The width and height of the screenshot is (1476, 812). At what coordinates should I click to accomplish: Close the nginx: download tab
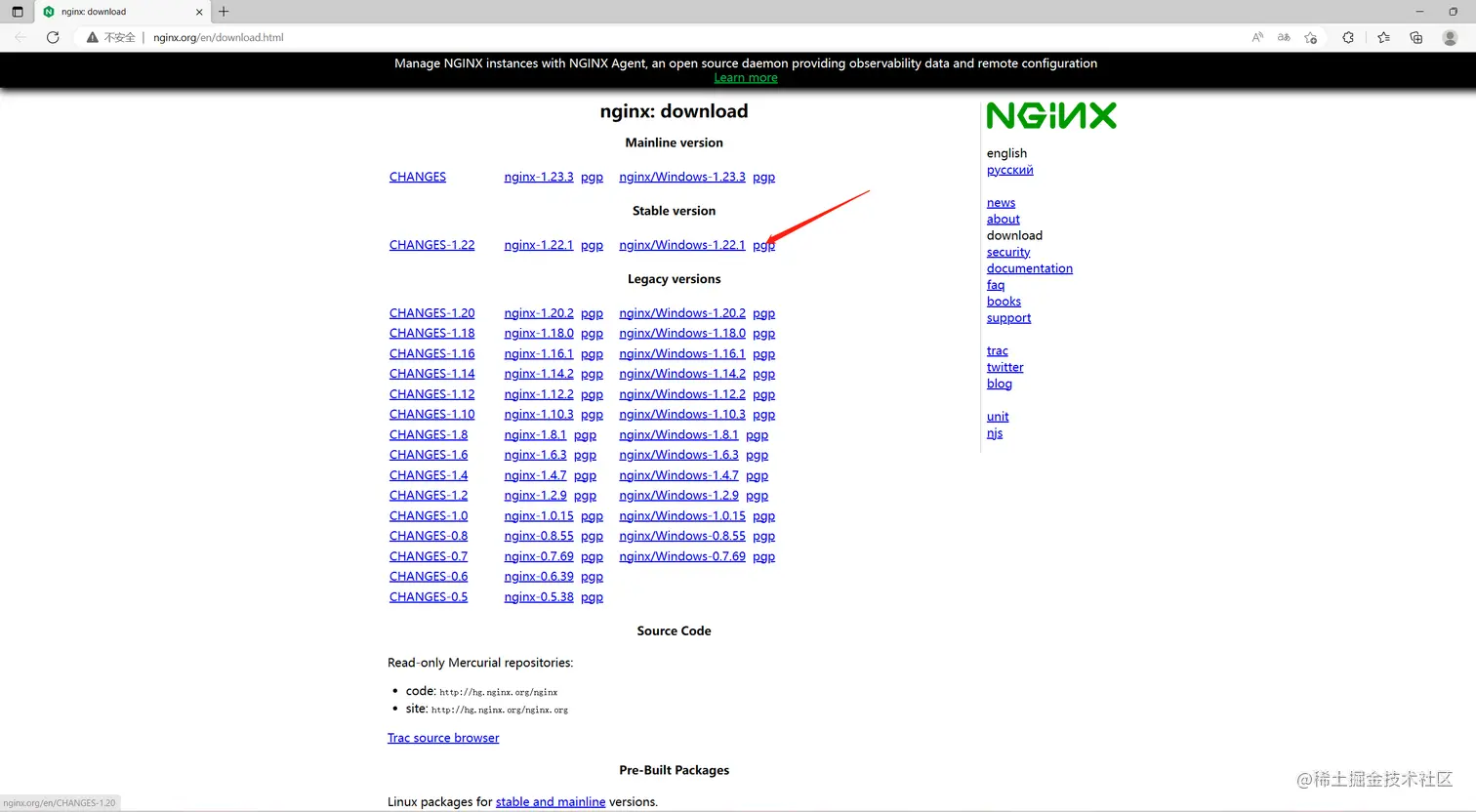tap(199, 12)
